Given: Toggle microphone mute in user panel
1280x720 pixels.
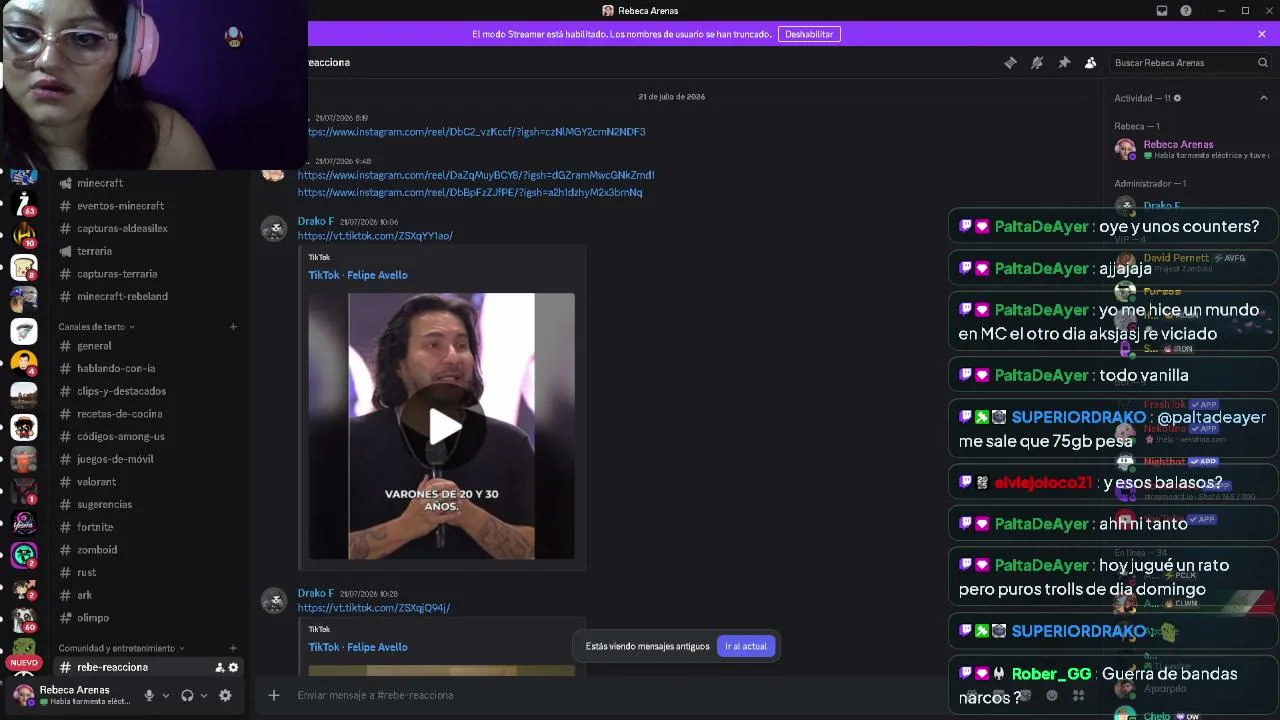Looking at the screenshot, I should tap(149, 695).
